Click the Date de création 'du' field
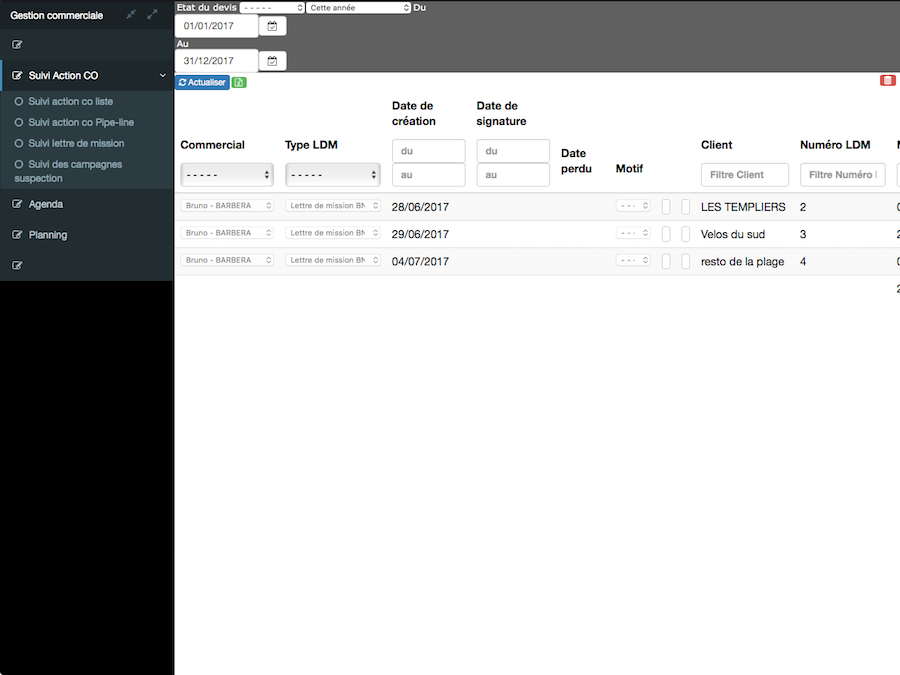The width and height of the screenshot is (900, 675). click(429, 151)
